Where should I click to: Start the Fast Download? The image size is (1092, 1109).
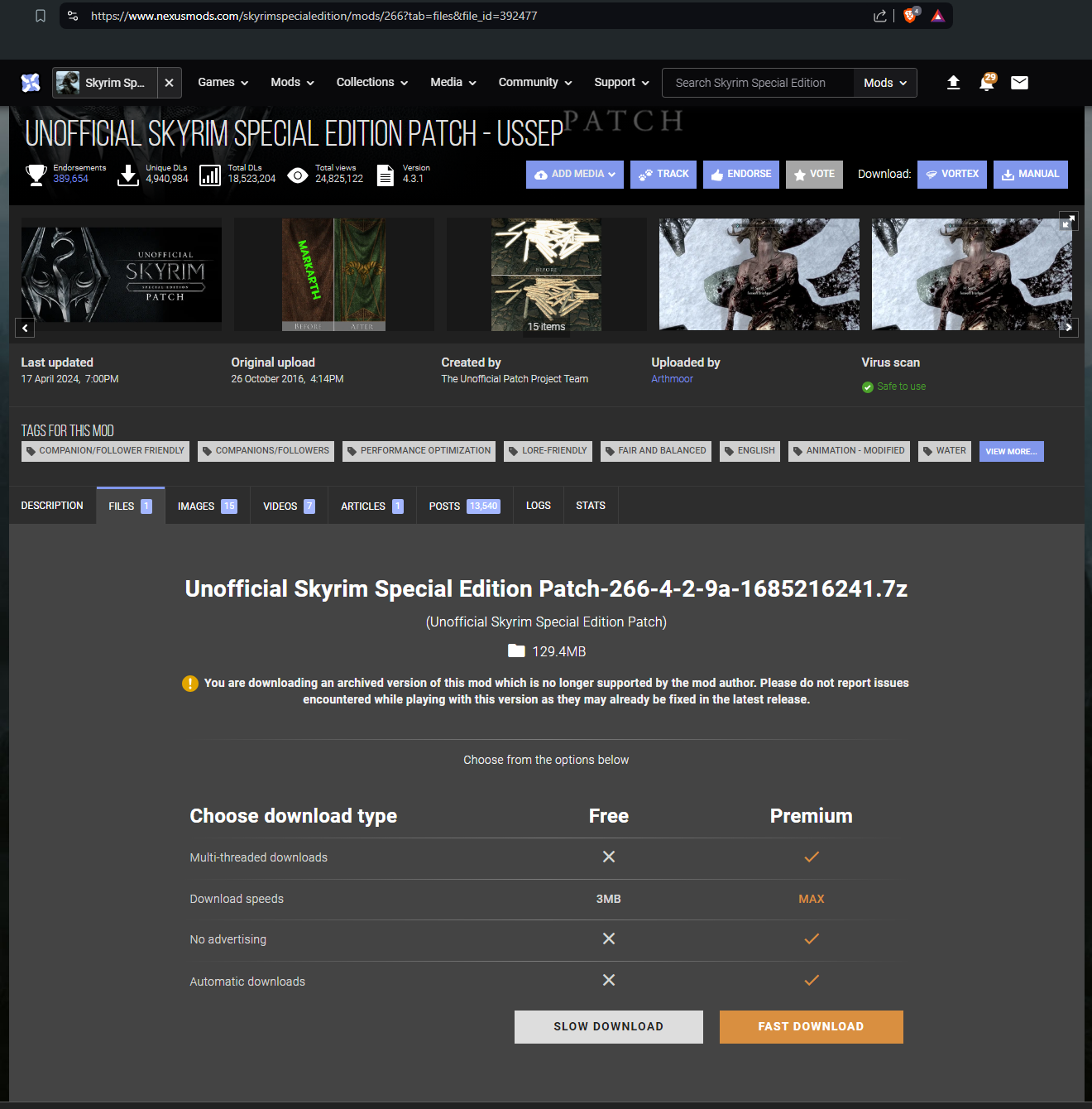click(x=812, y=1027)
